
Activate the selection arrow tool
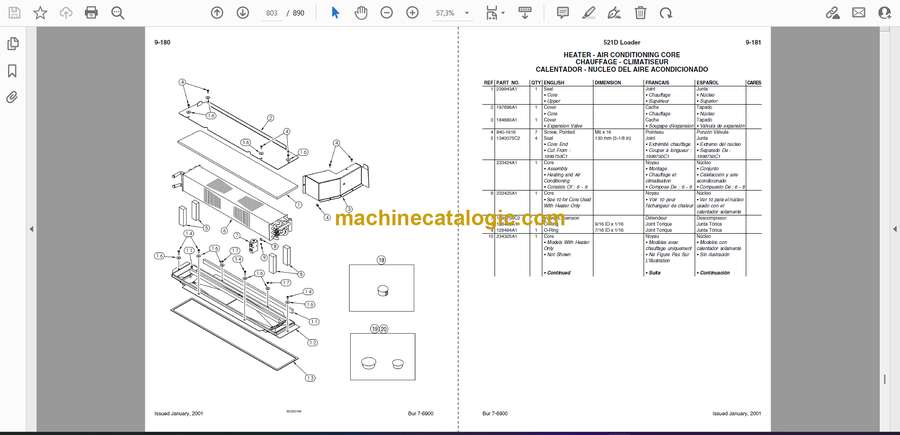tap(336, 13)
